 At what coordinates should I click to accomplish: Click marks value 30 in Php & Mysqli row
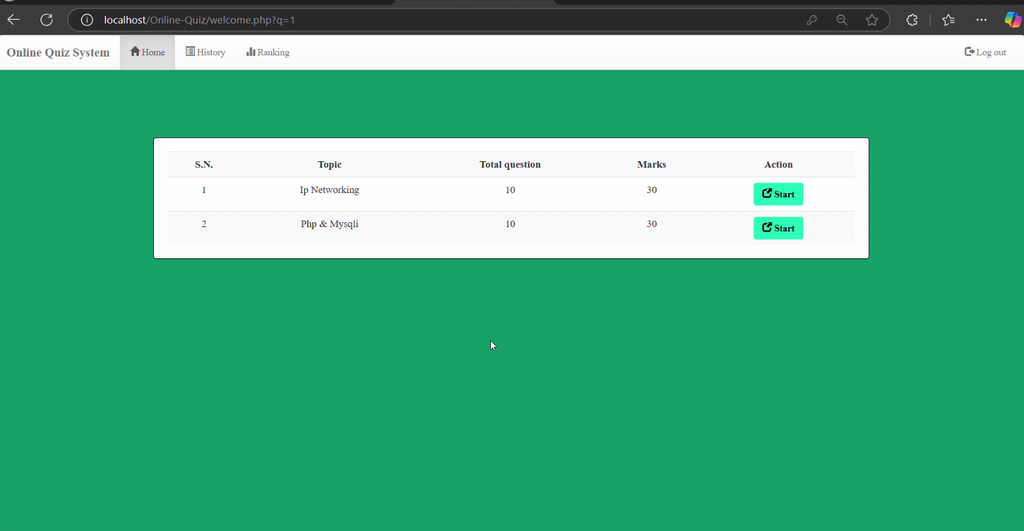click(652, 223)
